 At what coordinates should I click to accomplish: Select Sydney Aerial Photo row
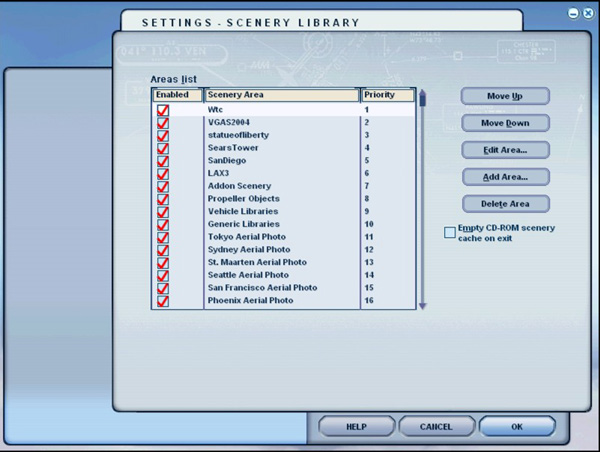[x=284, y=250]
